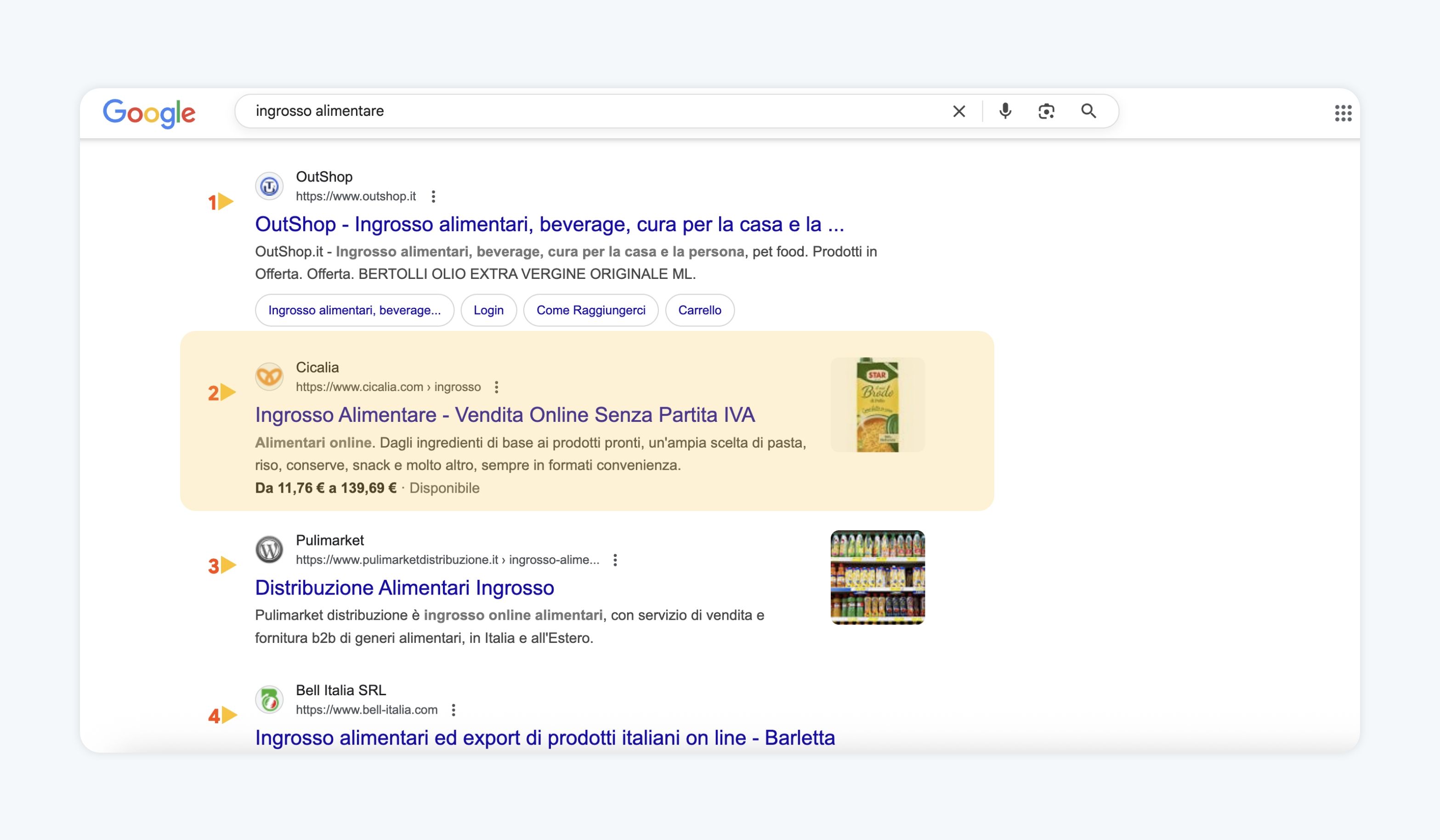Clear the search query with the X icon
The image size is (1440, 840).
959,111
